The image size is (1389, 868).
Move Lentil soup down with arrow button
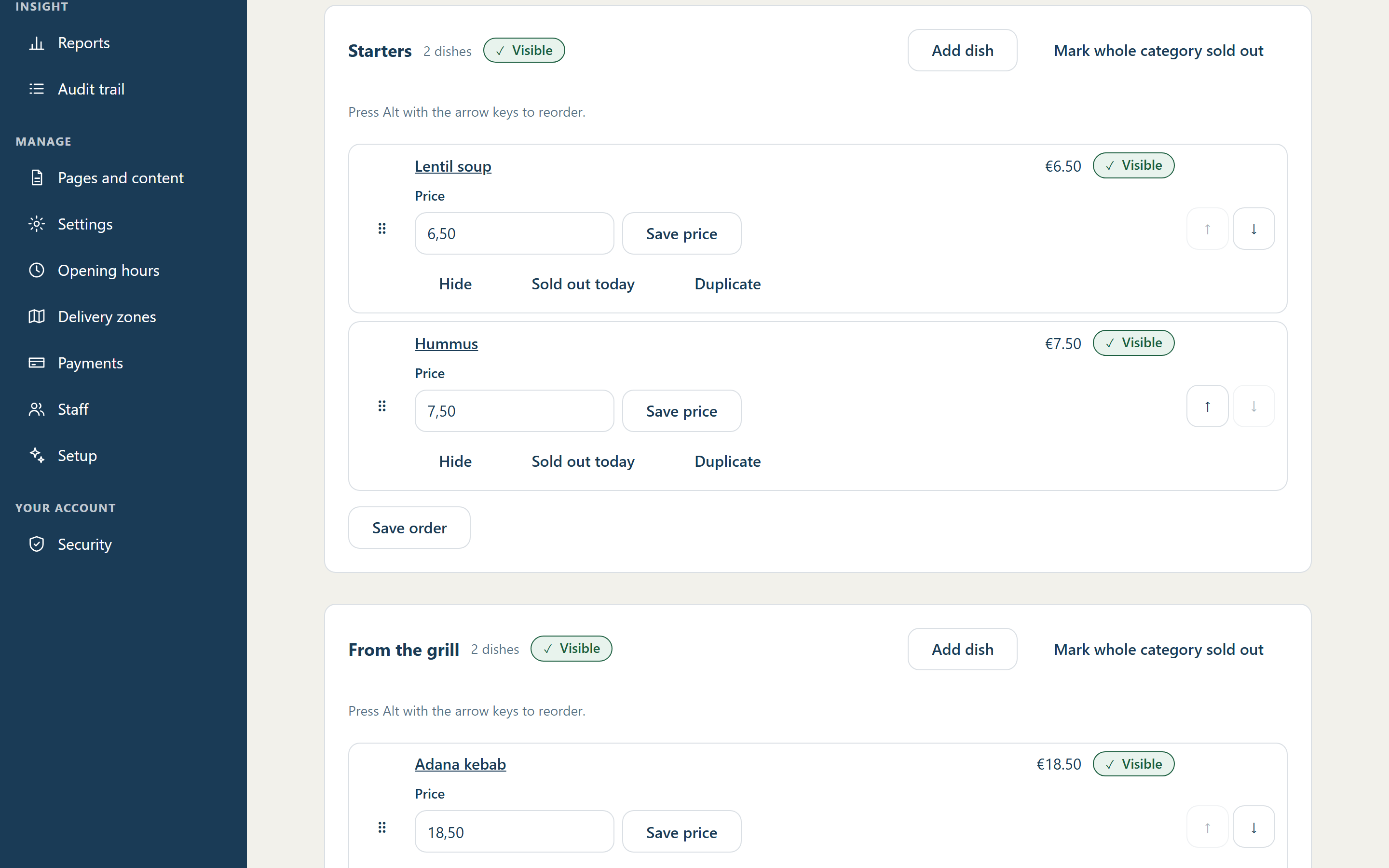1253,229
